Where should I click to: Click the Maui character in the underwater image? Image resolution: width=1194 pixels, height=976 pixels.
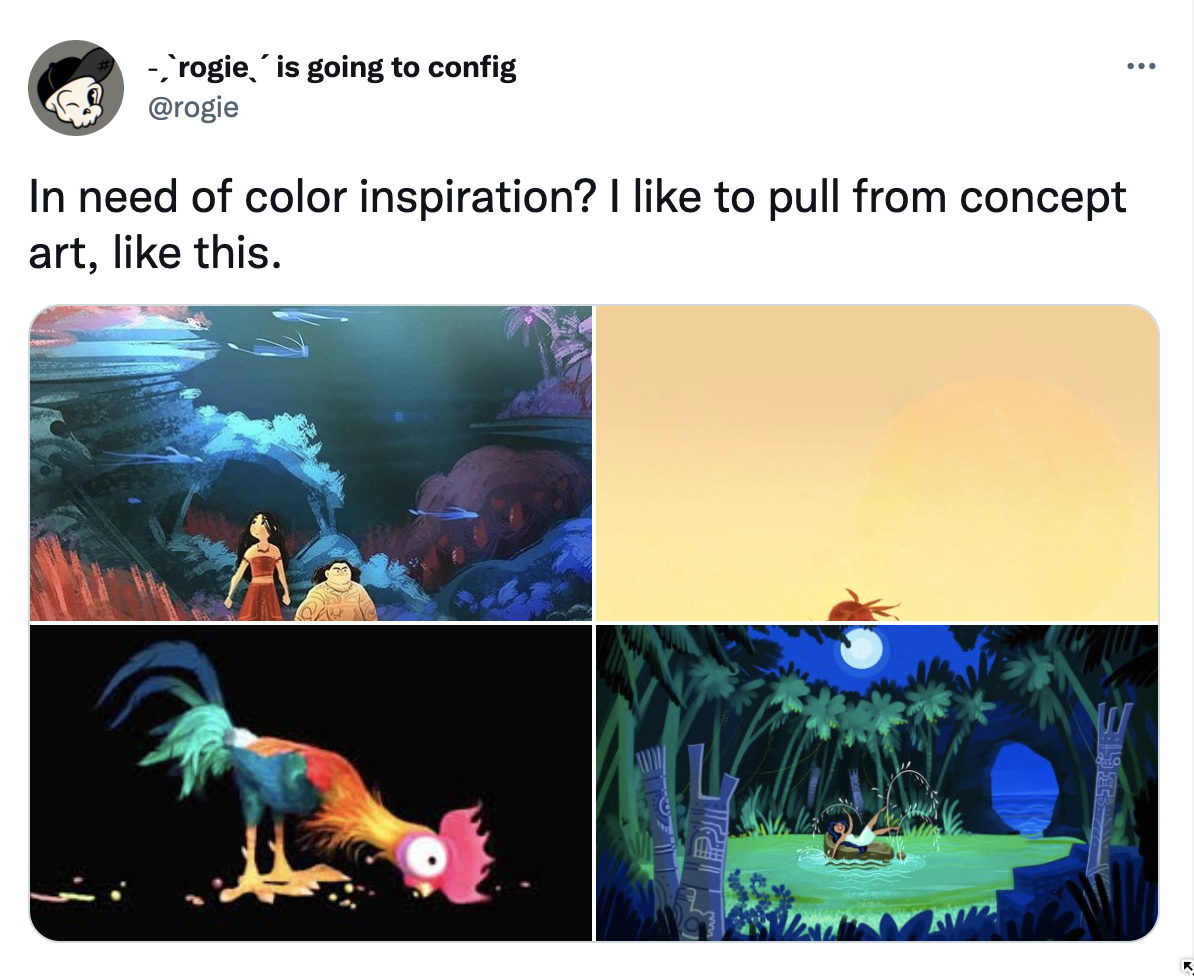pos(336,591)
